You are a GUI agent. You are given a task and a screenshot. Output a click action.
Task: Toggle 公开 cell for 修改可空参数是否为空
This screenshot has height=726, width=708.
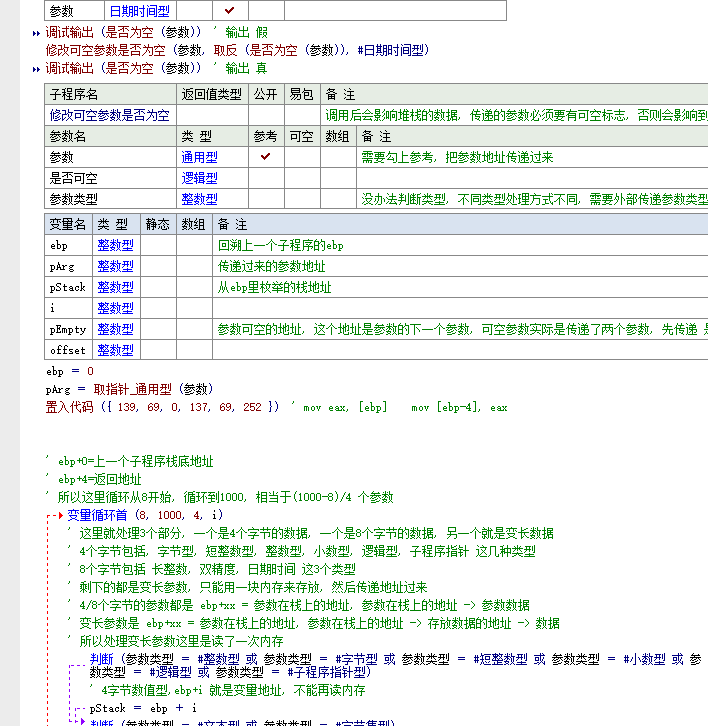(x=266, y=115)
